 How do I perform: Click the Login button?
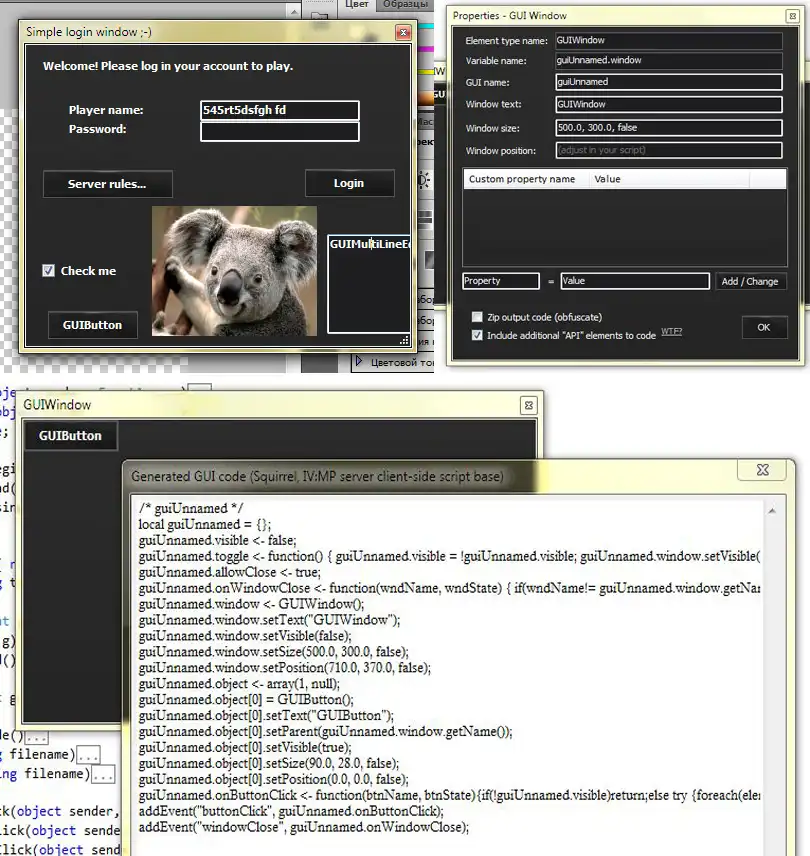[349, 183]
